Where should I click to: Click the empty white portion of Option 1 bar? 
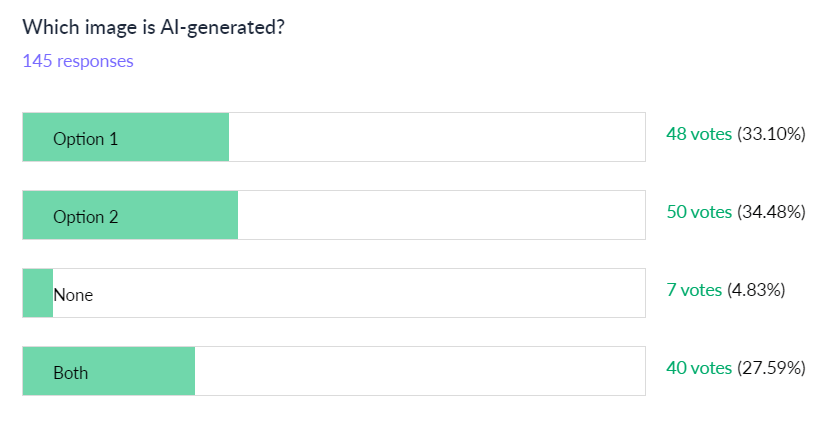click(437, 137)
